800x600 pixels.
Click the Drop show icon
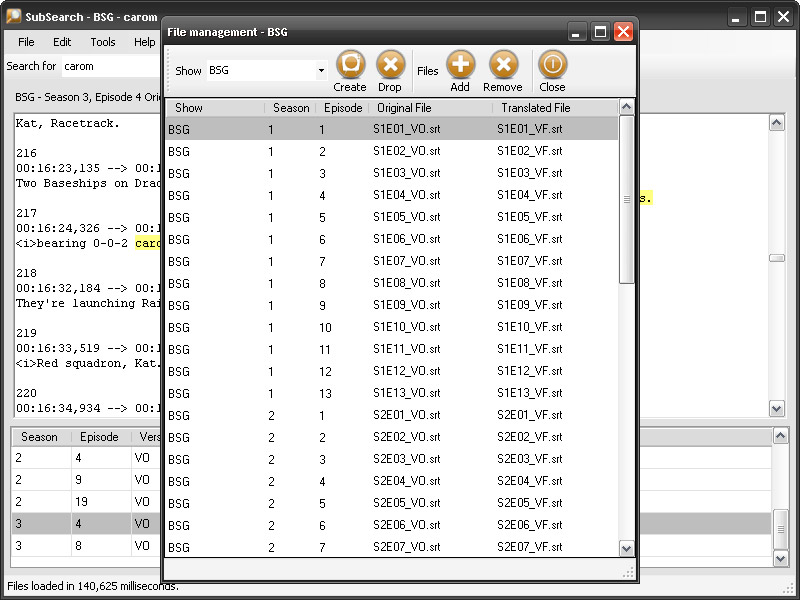390,66
